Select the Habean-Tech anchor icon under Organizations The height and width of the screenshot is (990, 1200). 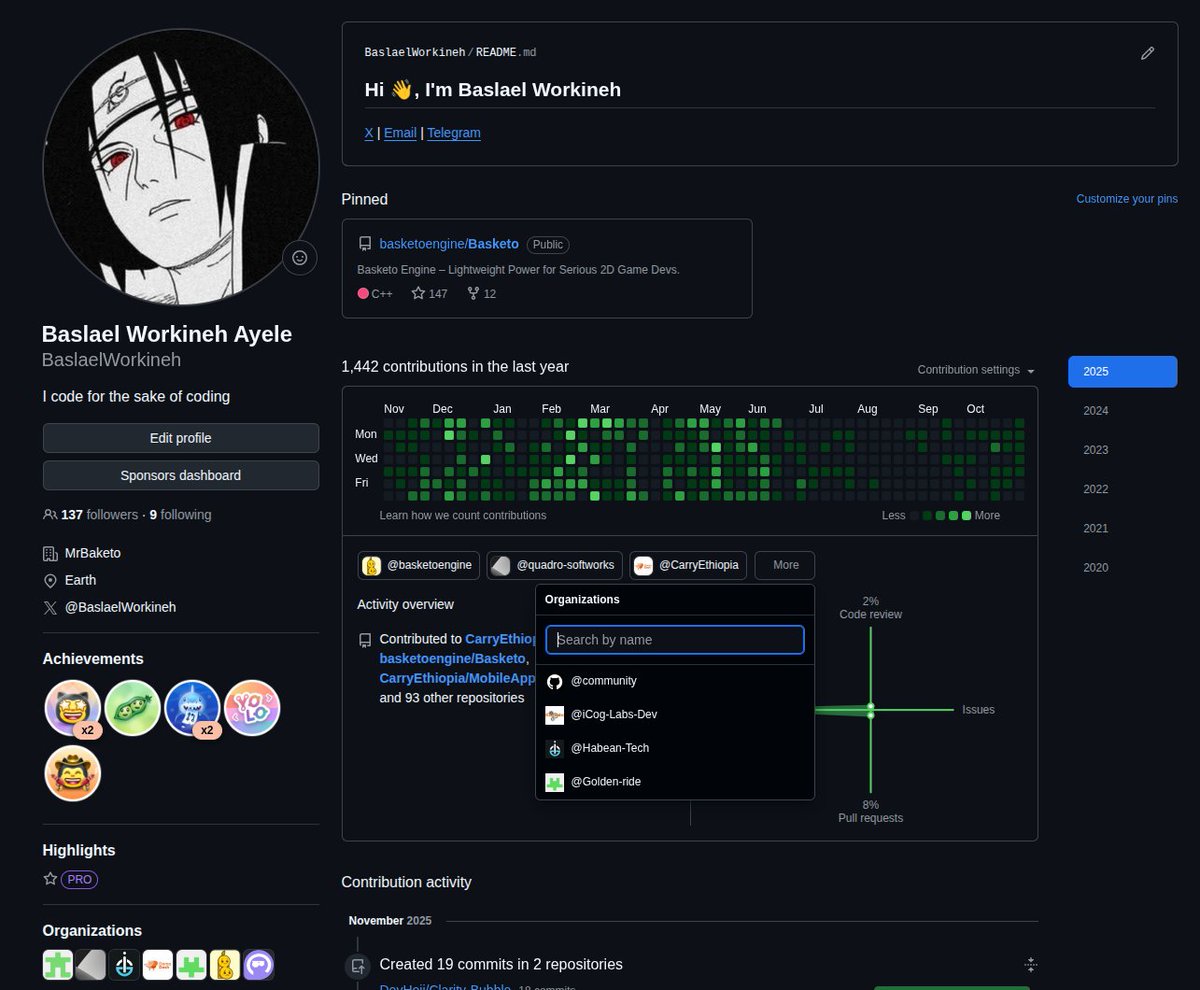(x=555, y=748)
